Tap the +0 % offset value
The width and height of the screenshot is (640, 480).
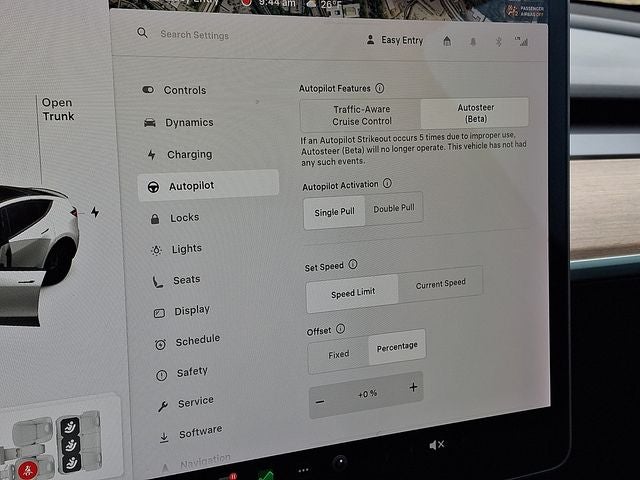[367, 394]
